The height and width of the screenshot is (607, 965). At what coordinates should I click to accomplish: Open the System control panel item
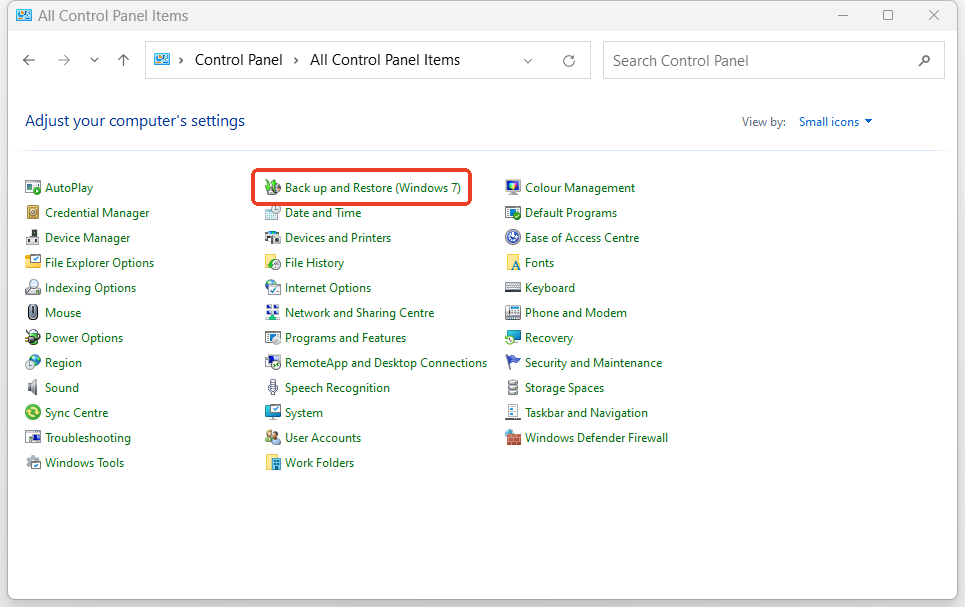302,412
